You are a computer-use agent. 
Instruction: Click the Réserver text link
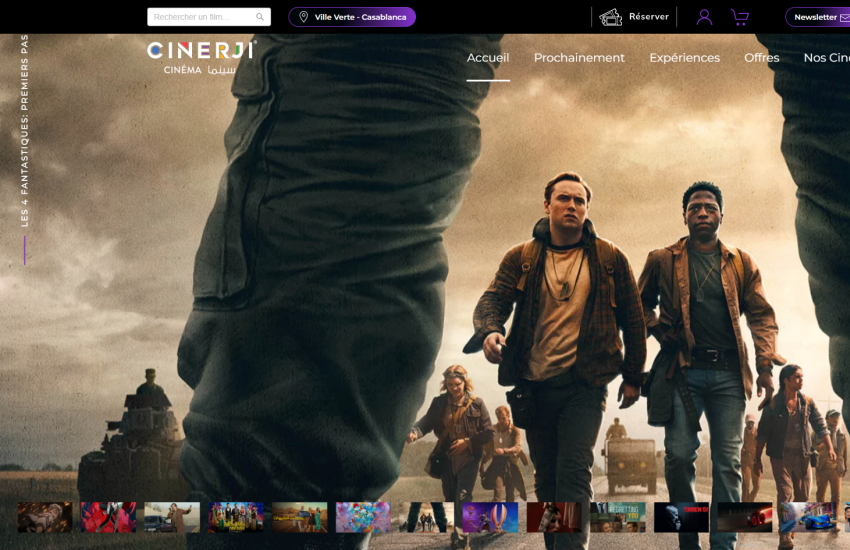[649, 17]
